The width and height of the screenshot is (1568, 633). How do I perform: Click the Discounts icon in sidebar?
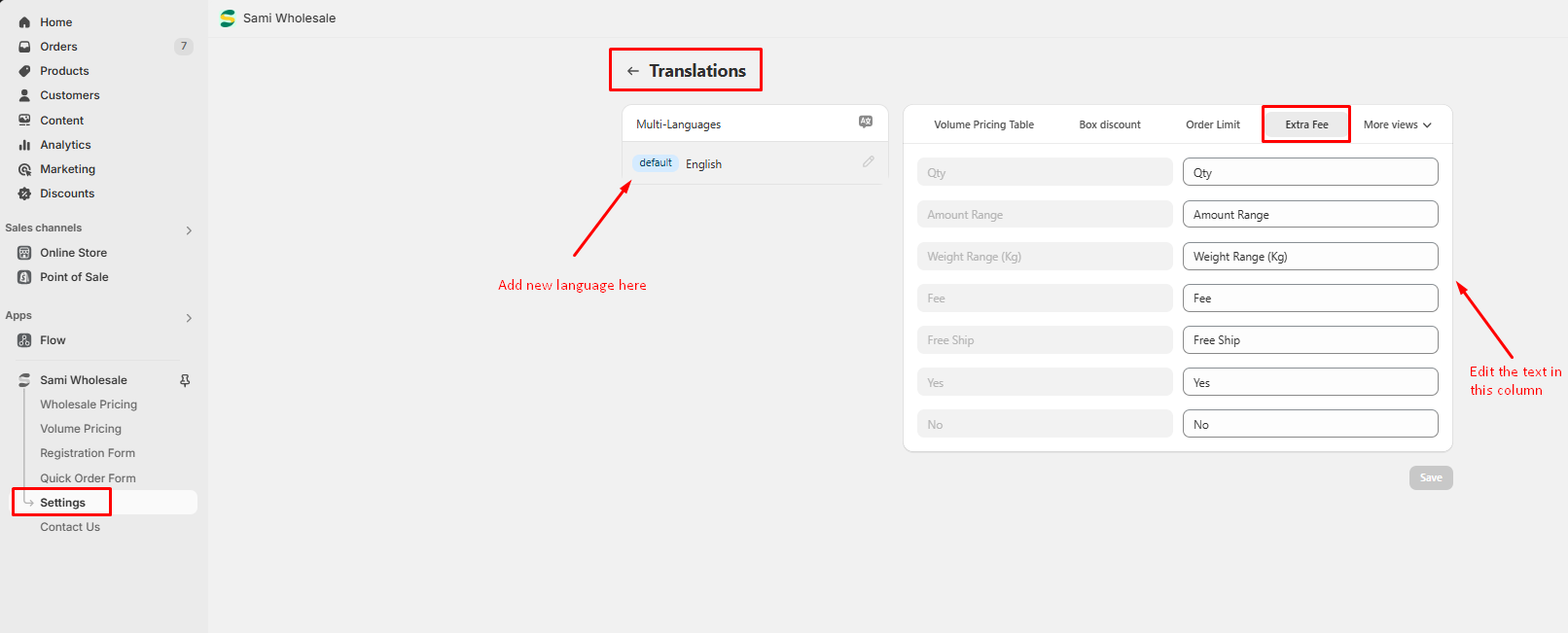click(24, 193)
